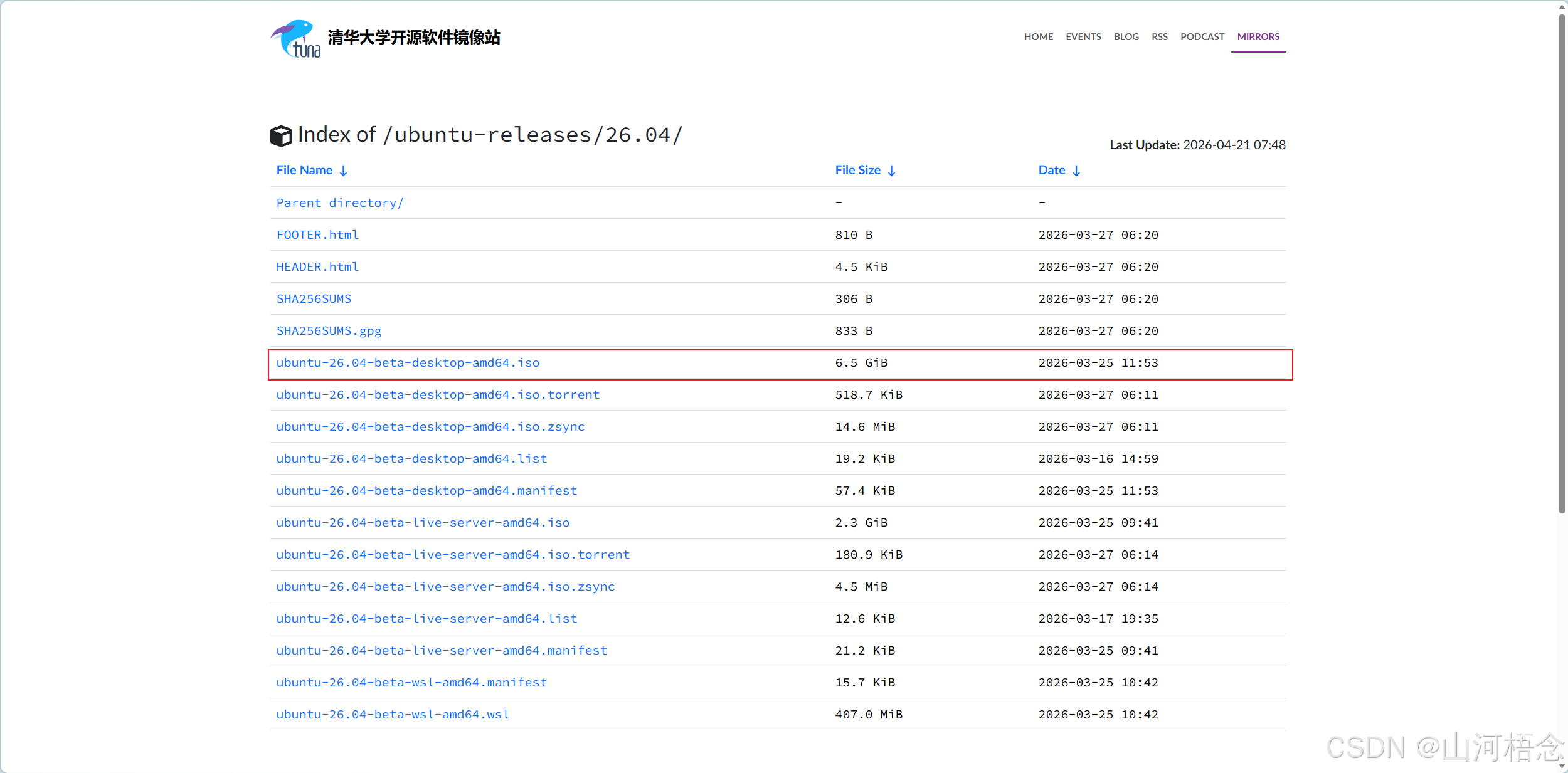Open Parent directory link

click(x=339, y=203)
